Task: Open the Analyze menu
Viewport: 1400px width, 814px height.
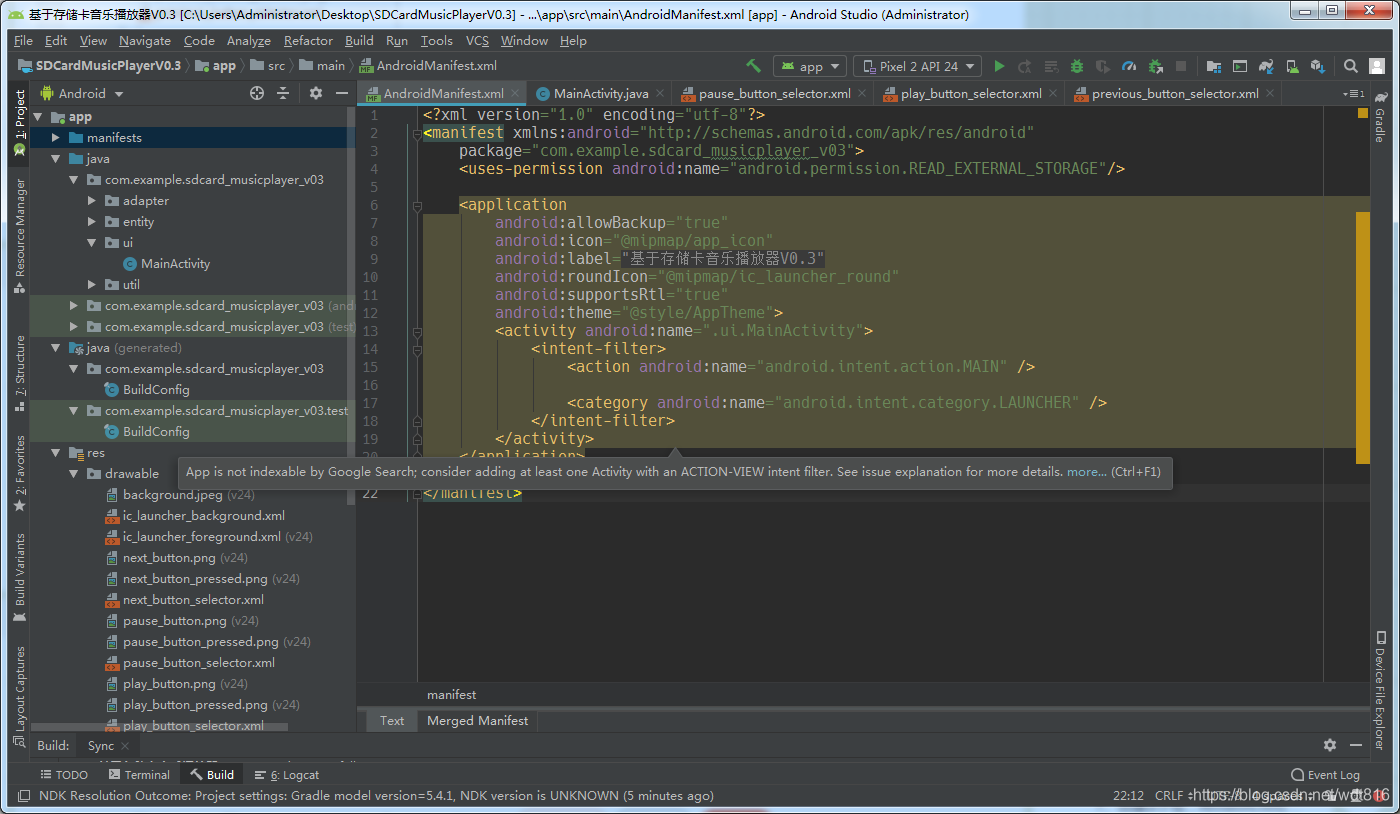Action: pos(249,40)
